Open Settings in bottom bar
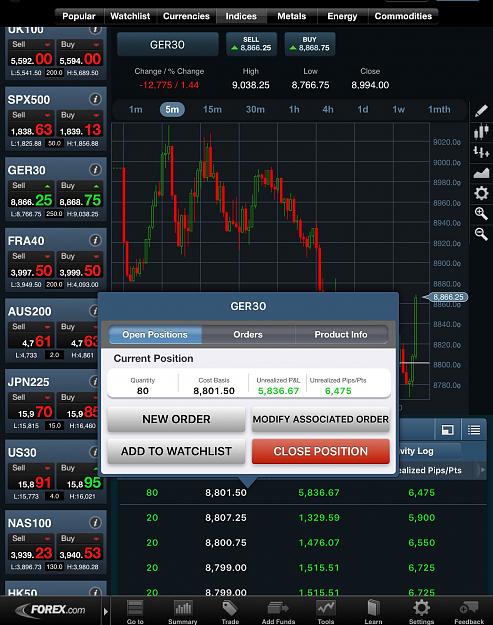The height and width of the screenshot is (625, 493). pos(421,612)
